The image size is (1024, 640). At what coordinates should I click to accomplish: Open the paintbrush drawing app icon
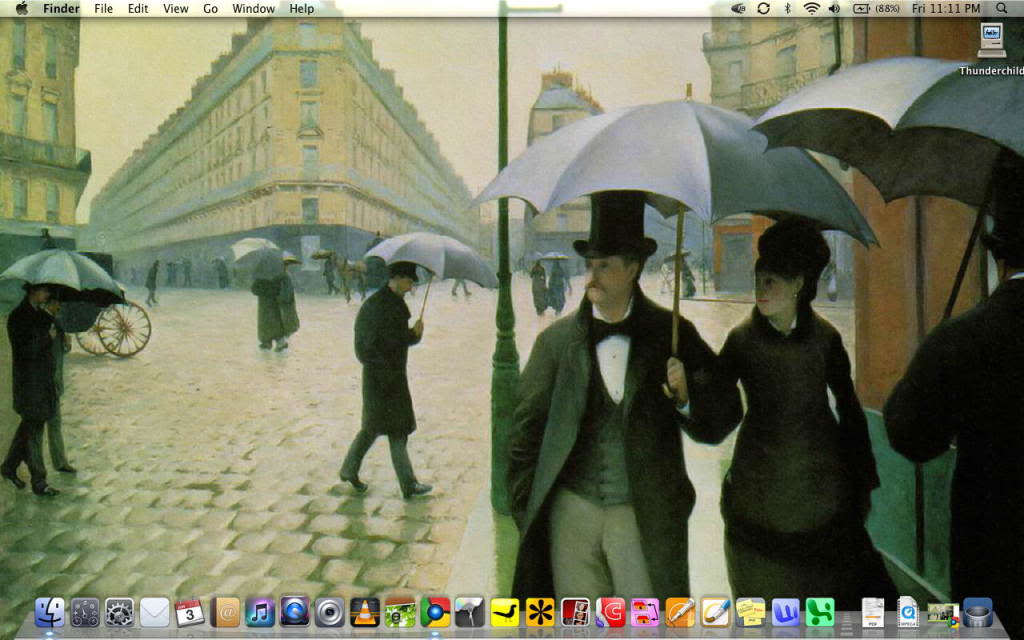(x=715, y=613)
